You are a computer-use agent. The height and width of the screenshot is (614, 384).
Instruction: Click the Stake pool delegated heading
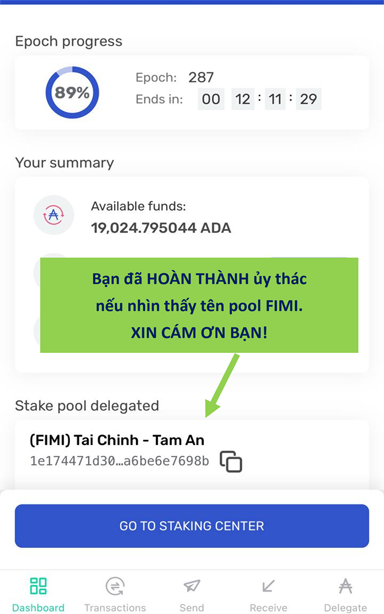[87, 406]
